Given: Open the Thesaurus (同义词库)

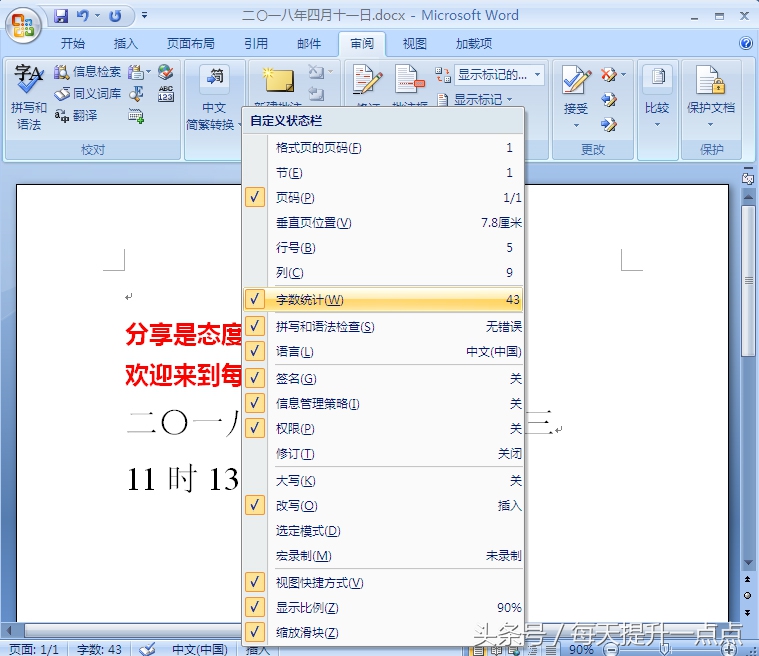Looking at the screenshot, I should pyautogui.click(x=87, y=93).
